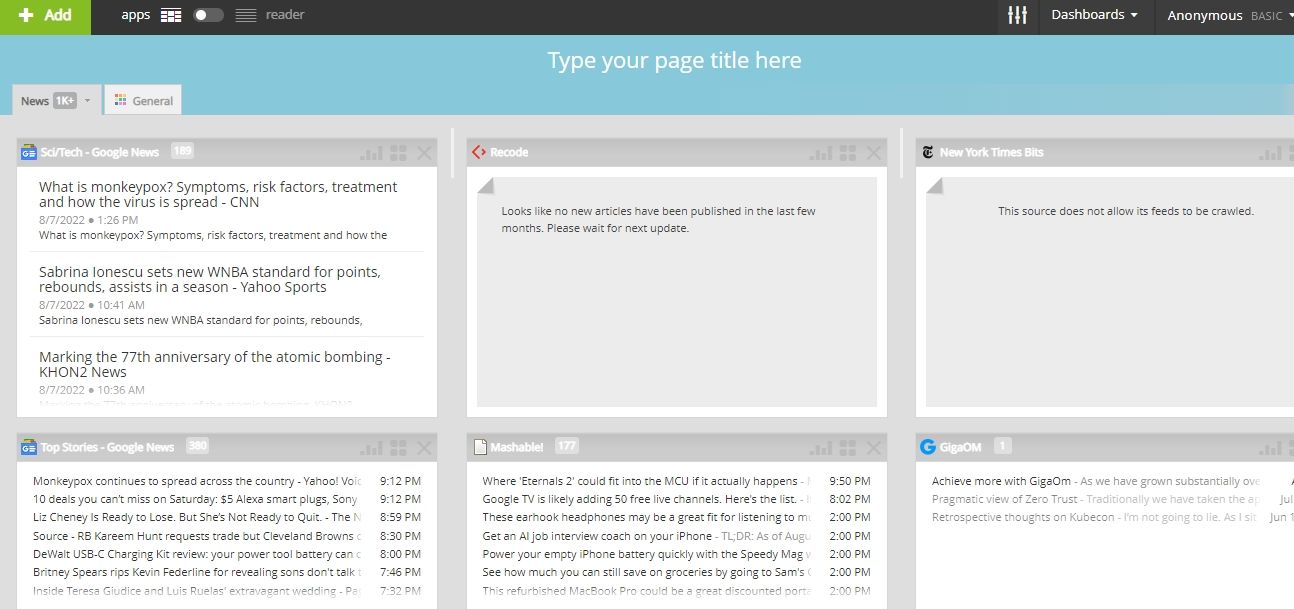Open New York Times Bits widget title
The image size is (1294, 609).
tap(992, 152)
